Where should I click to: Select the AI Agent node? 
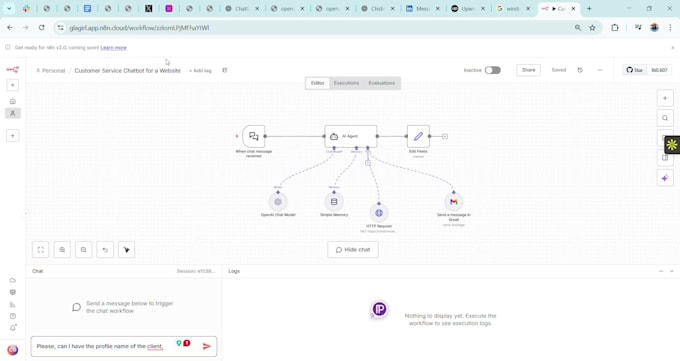(x=350, y=136)
